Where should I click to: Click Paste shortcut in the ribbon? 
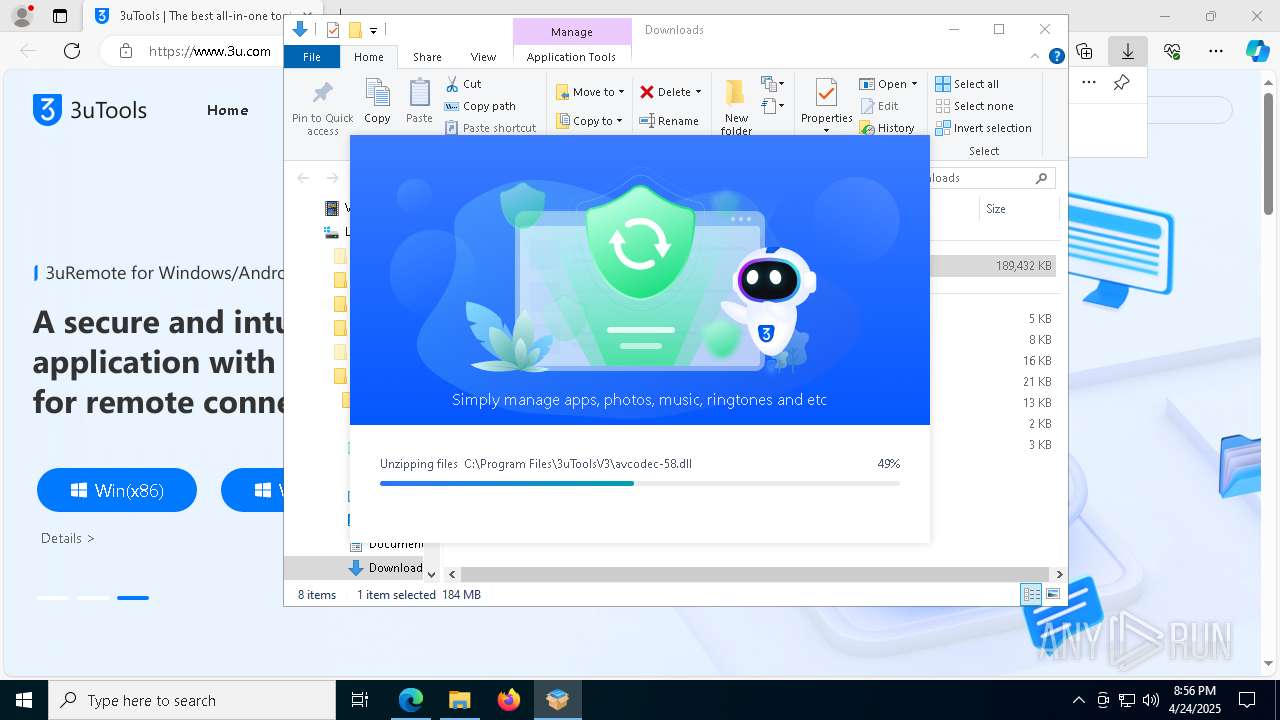click(x=490, y=128)
